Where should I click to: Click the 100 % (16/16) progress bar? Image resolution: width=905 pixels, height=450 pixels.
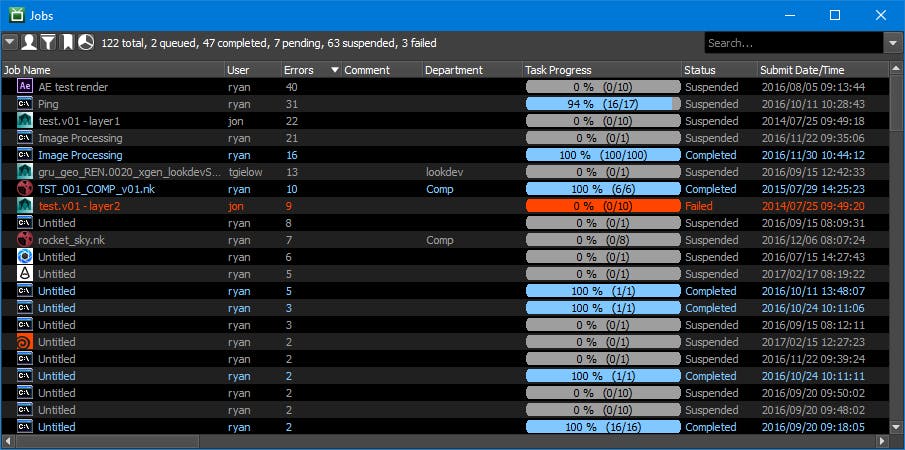(603, 427)
